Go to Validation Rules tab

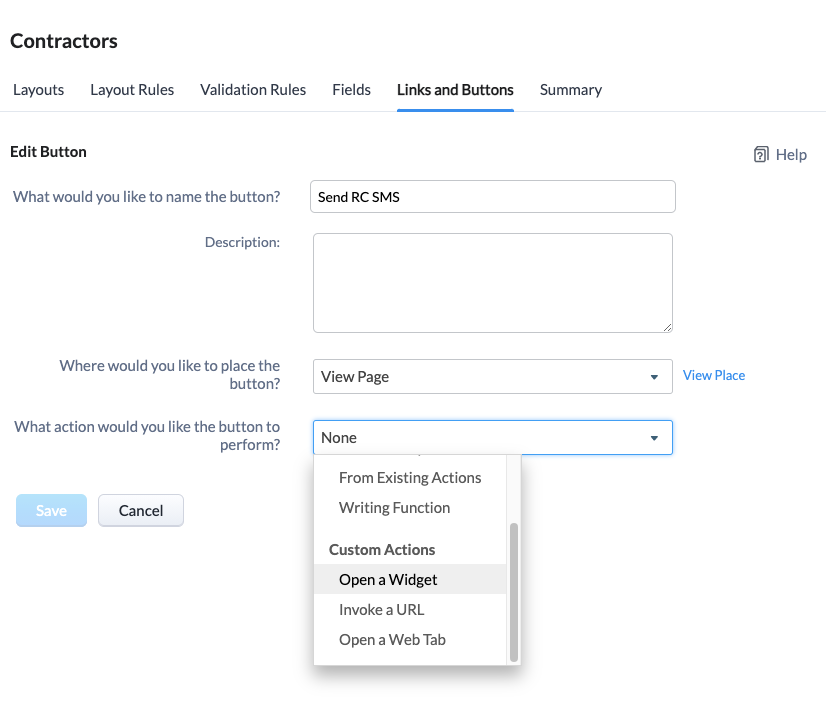[253, 90]
